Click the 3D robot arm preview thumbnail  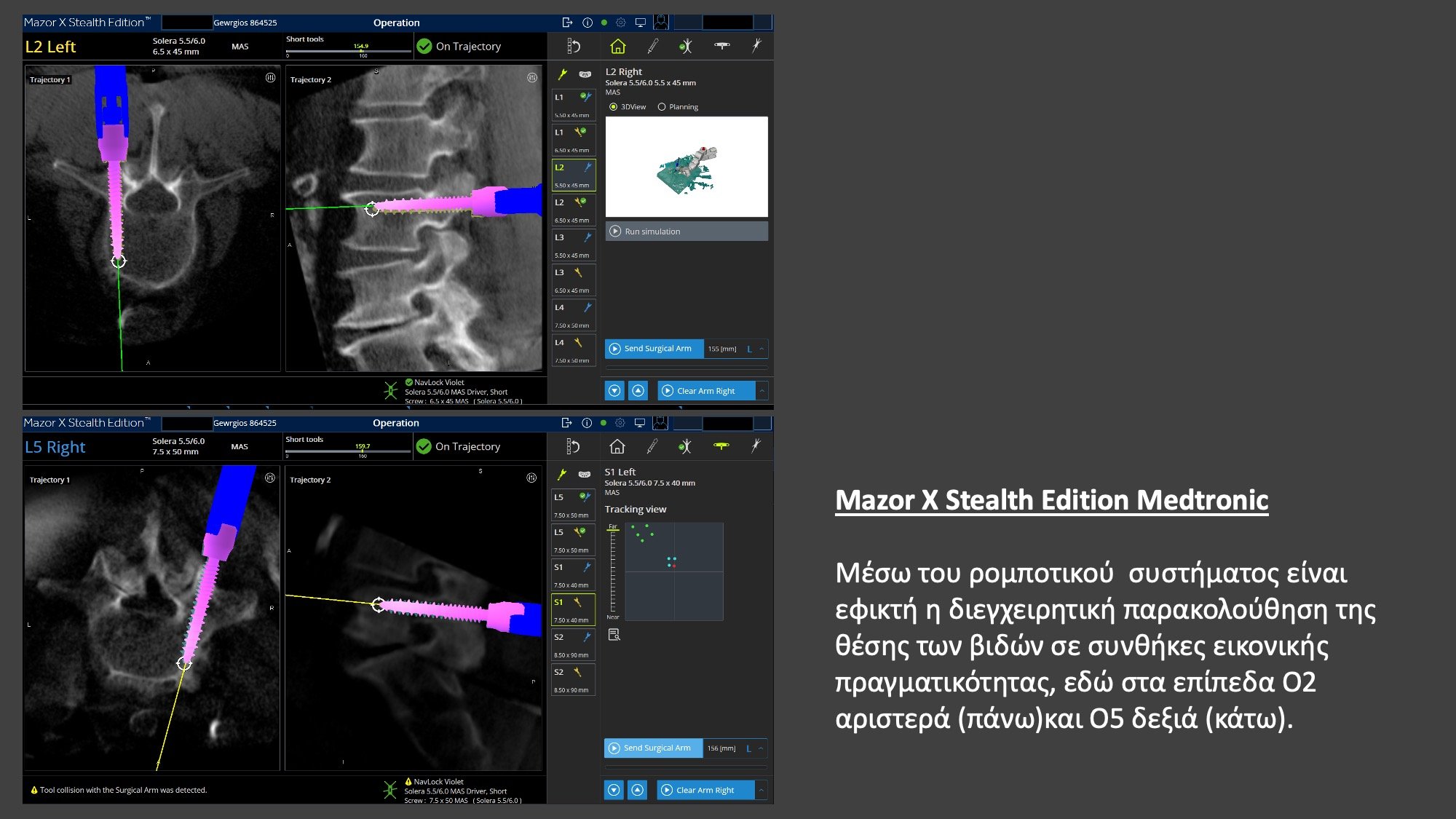(687, 167)
